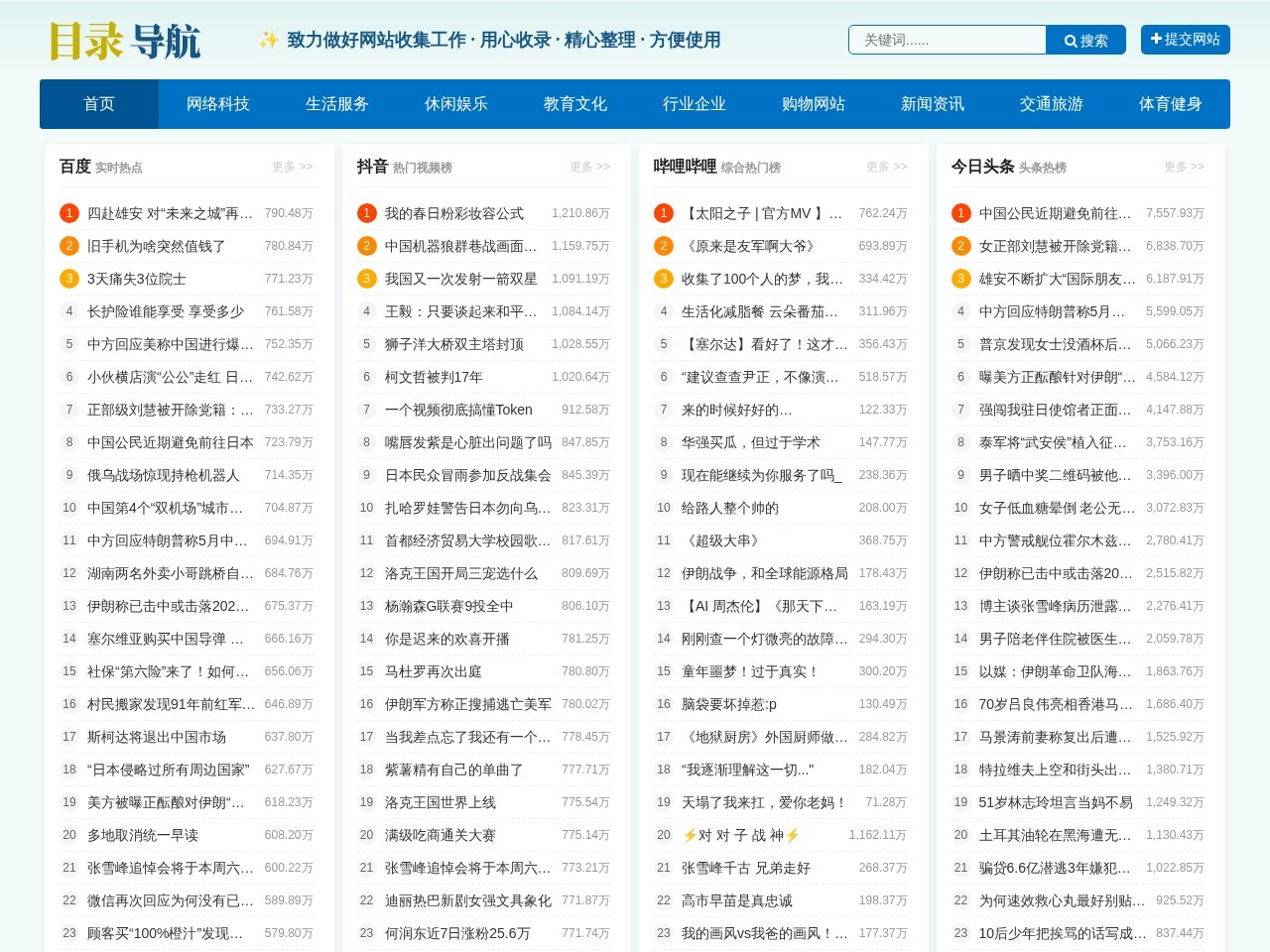Open the 交通旅游 category

[1051, 103]
